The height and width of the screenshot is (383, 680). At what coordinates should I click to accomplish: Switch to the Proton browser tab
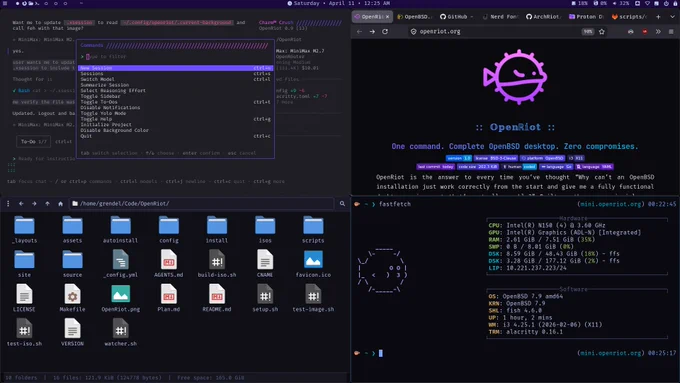coord(586,16)
